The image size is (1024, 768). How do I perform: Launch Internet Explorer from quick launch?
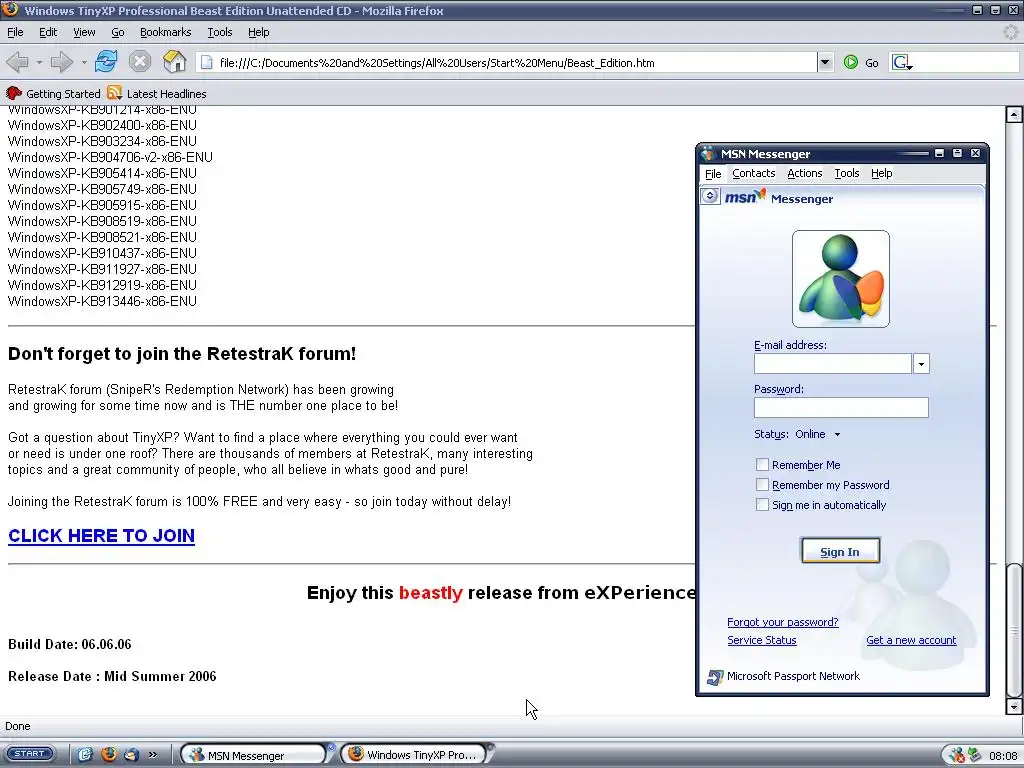click(x=85, y=755)
